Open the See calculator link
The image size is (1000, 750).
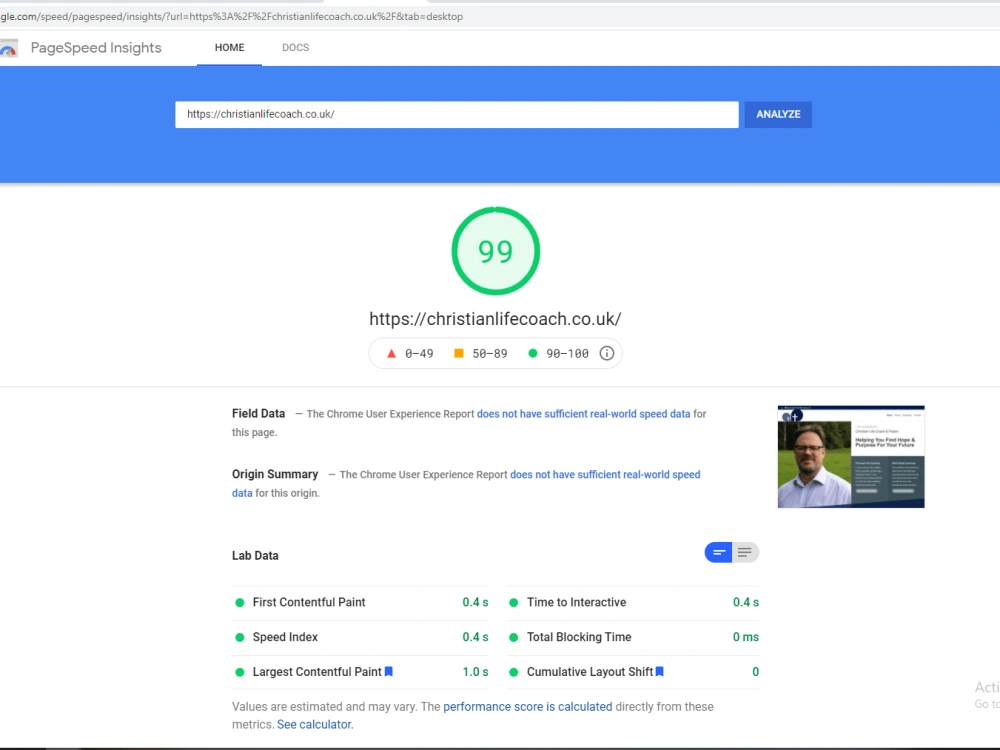[314, 724]
